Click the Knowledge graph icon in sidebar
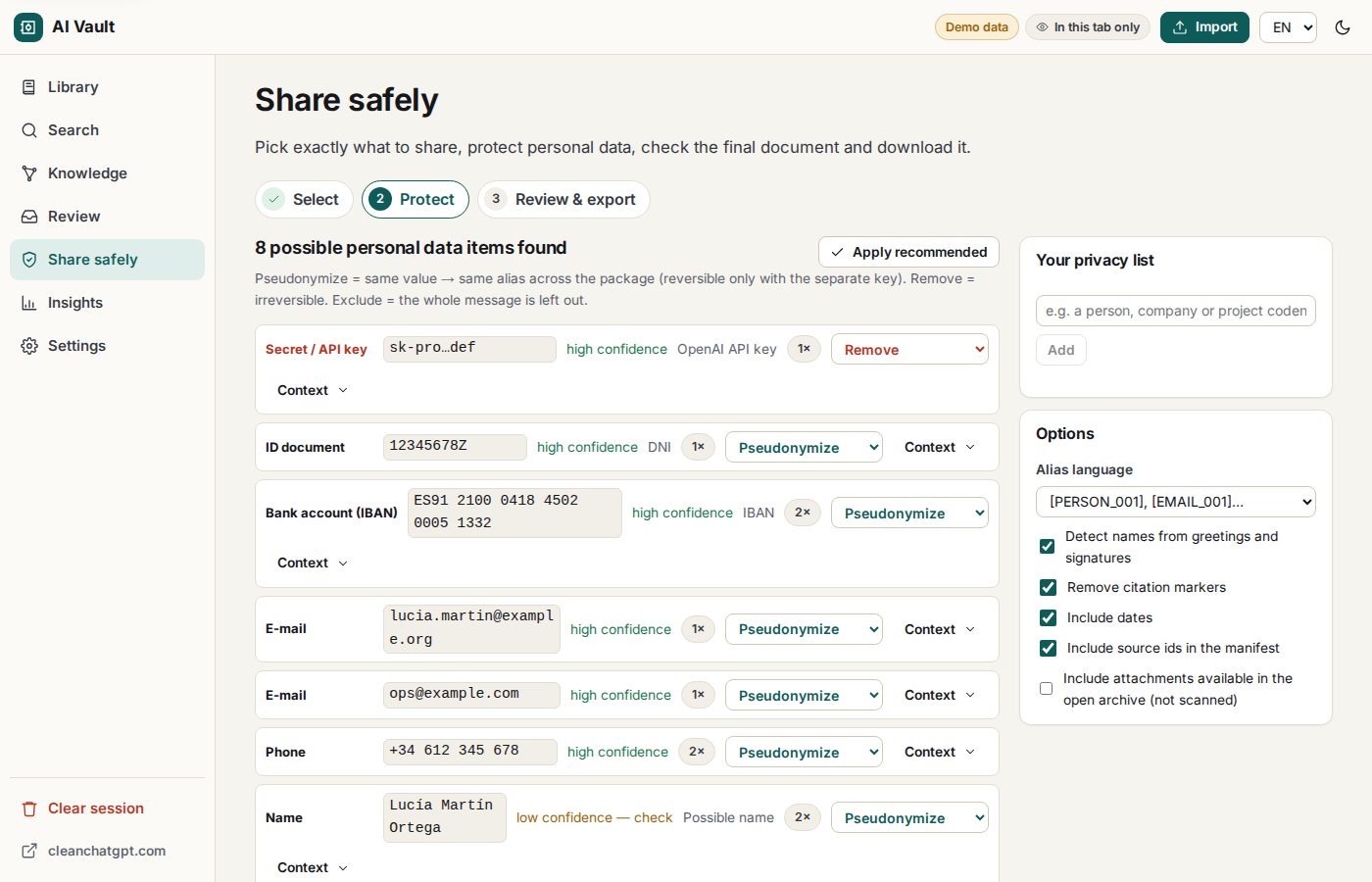Screen dimensions: 1372x882 (x=29, y=173)
